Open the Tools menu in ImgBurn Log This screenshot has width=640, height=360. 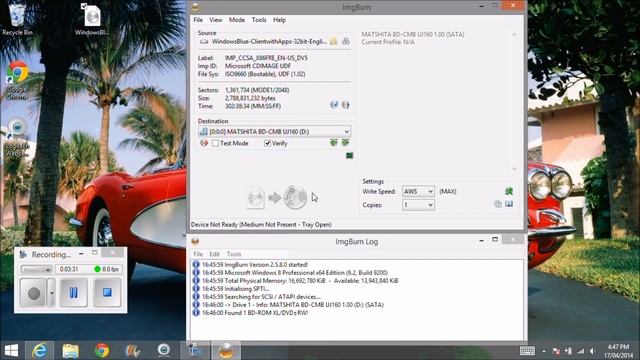click(234, 254)
